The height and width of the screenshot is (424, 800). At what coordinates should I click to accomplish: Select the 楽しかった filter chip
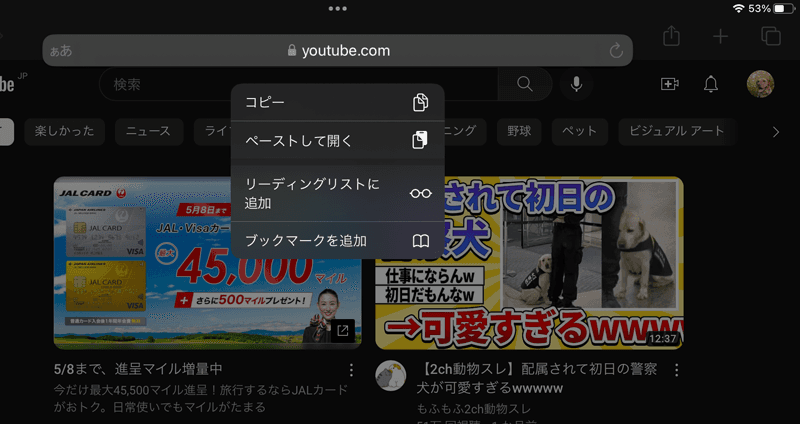[64, 132]
